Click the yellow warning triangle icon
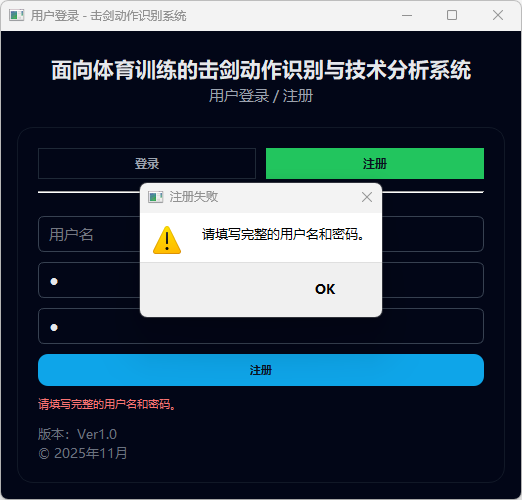The height and width of the screenshot is (500, 522). coord(167,240)
